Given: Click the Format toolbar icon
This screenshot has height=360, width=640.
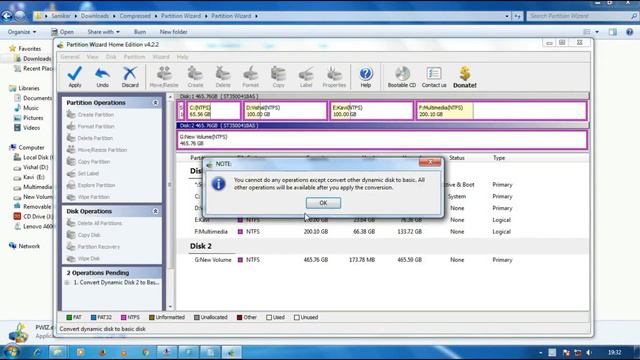Looking at the screenshot, I should pos(251,74).
